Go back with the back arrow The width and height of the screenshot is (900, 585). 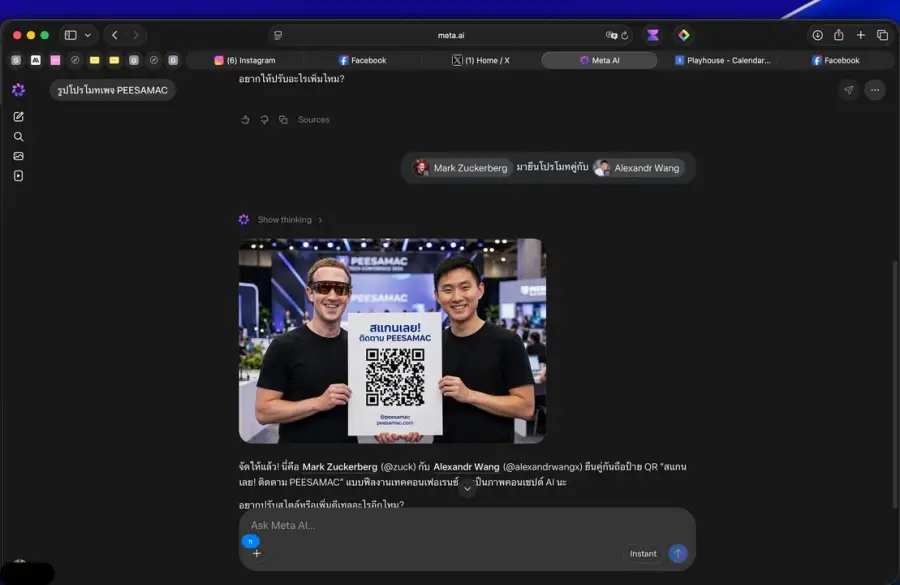click(115, 35)
